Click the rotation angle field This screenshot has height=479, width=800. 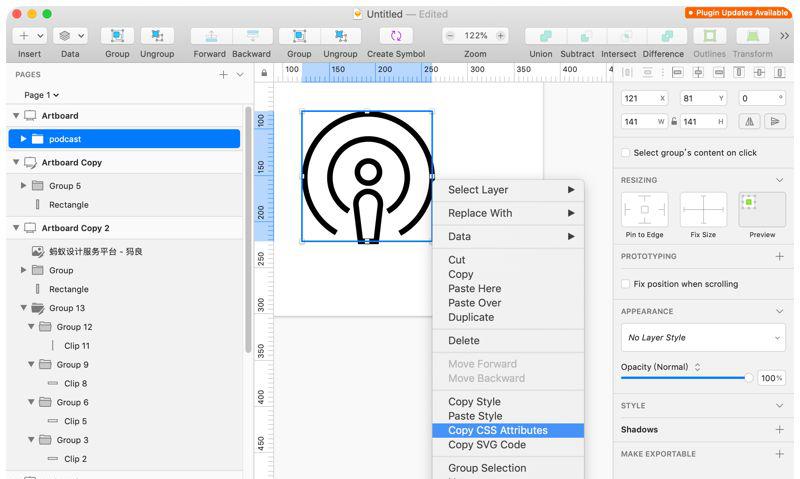point(763,98)
